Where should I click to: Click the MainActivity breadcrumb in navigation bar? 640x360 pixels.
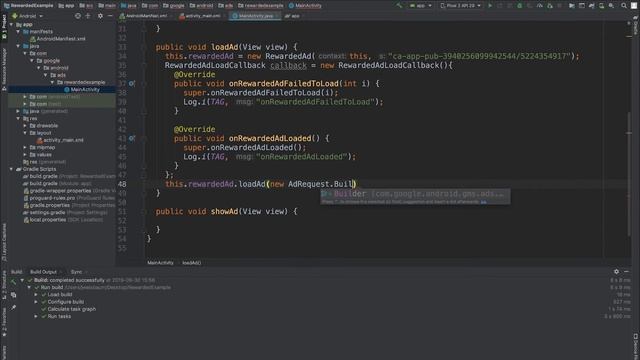coord(305,6)
